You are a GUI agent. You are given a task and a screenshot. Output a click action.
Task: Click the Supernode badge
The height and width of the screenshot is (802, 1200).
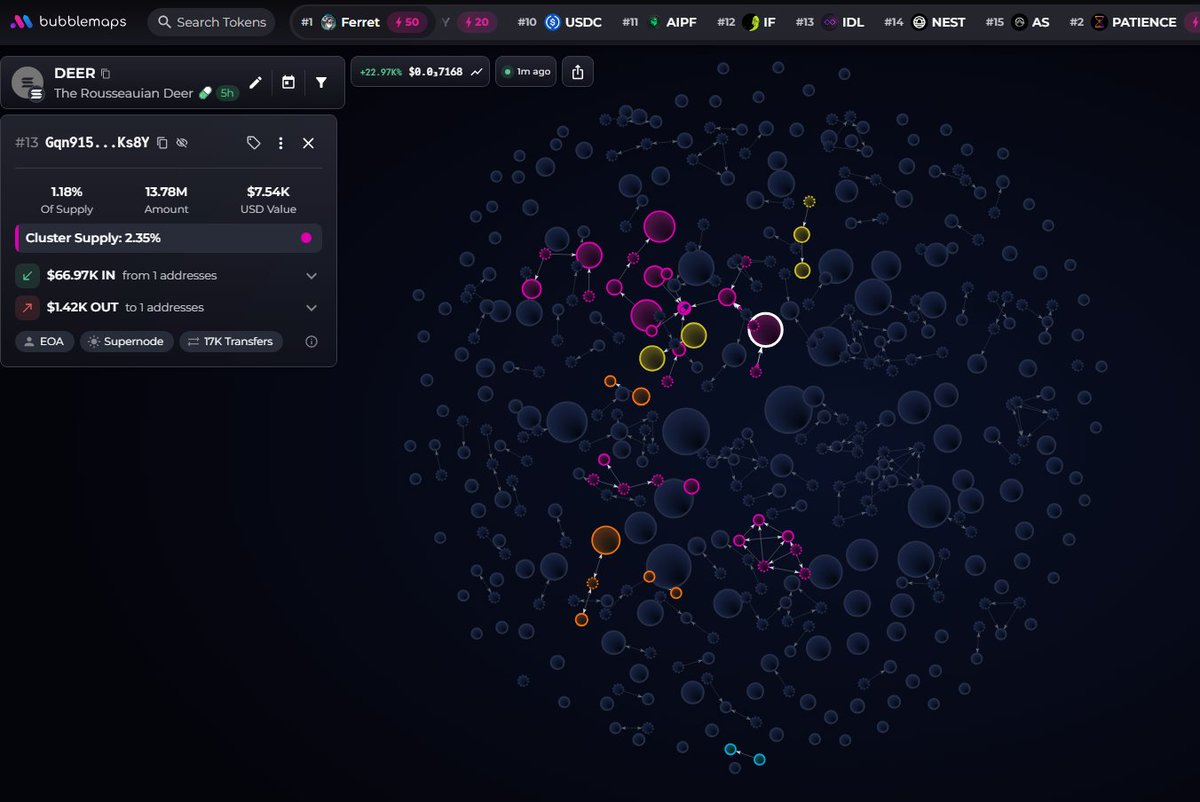(x=126, y=342)
